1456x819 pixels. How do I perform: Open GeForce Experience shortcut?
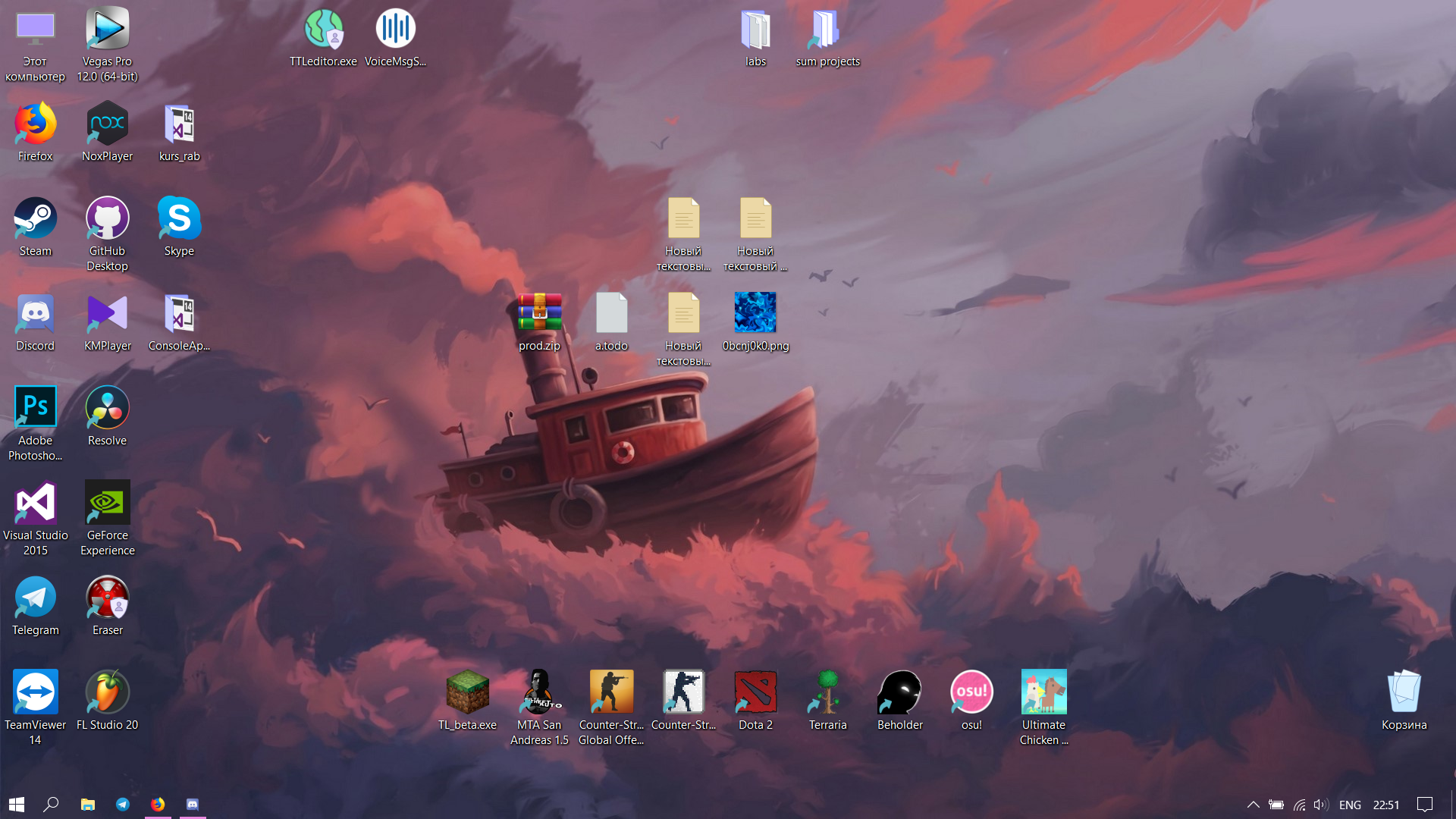tap(107, 518)
